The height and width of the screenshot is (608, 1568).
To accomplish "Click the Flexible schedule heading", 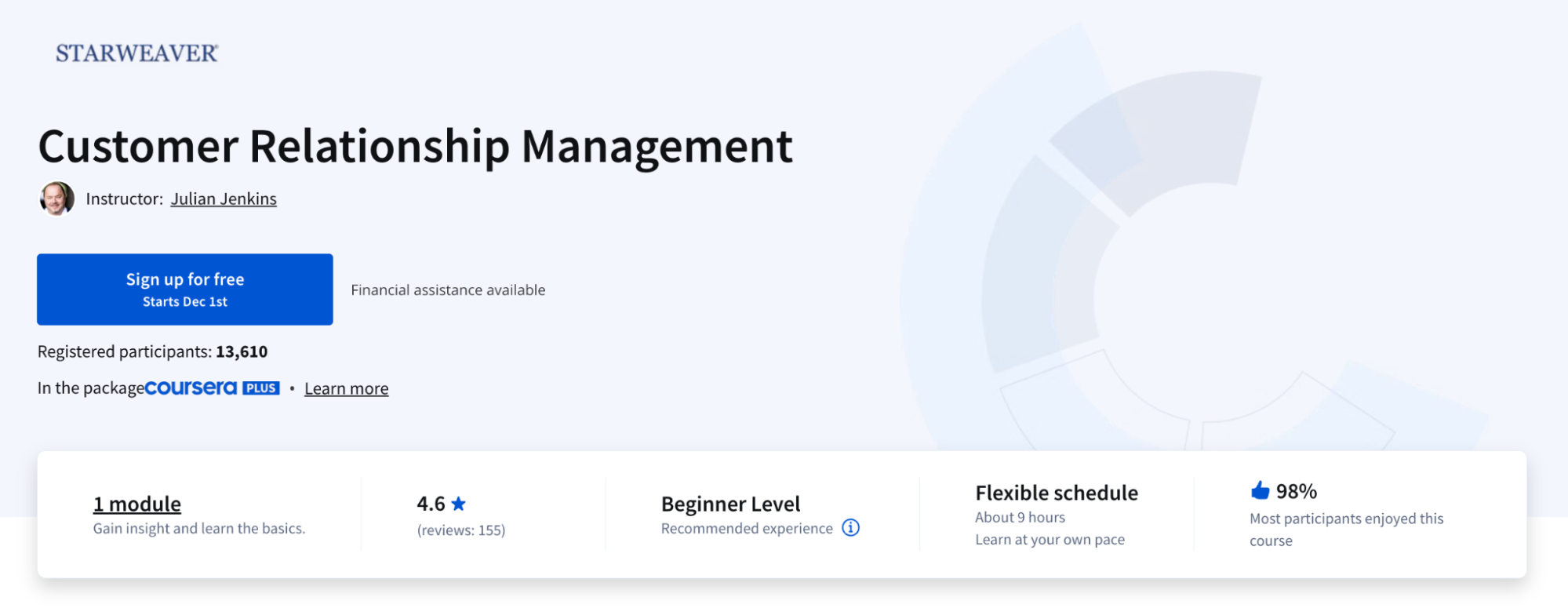I will tap(1057, 493).
